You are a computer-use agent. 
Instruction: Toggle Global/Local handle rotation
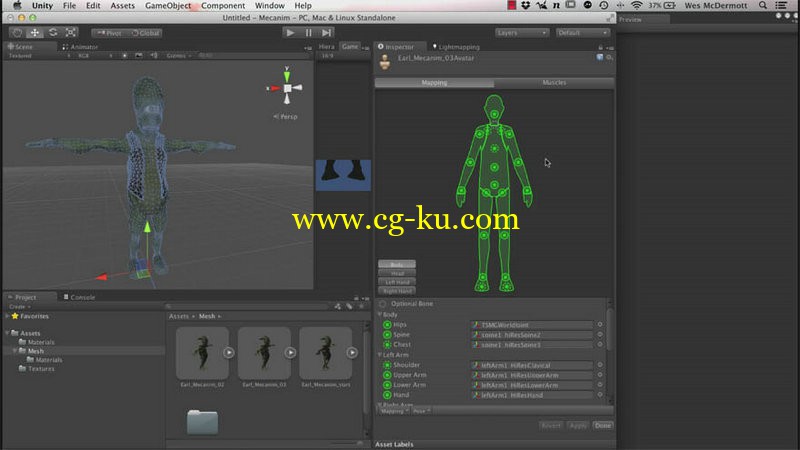coord(145,33)
